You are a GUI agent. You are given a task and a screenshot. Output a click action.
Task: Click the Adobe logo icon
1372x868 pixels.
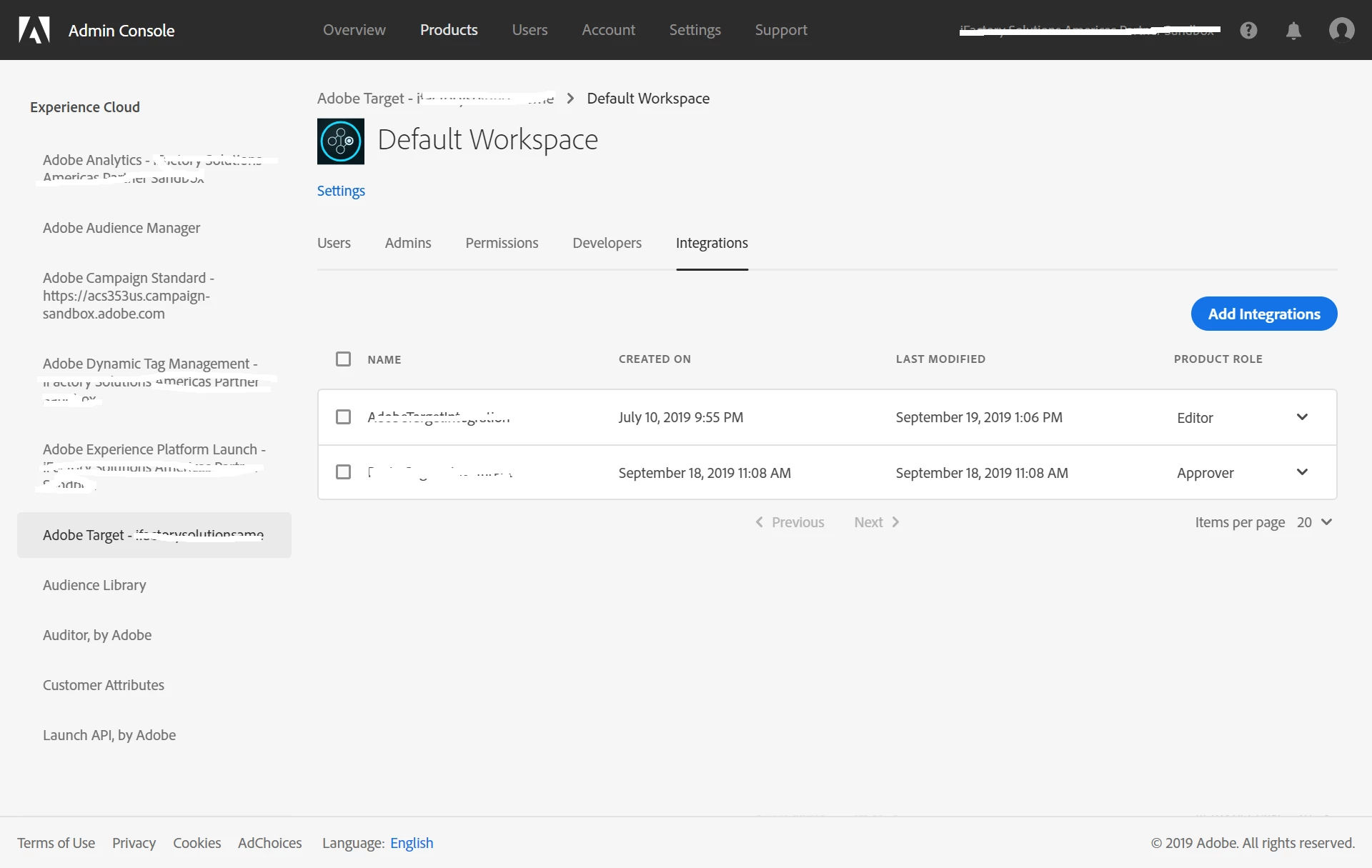click(34, 30)
